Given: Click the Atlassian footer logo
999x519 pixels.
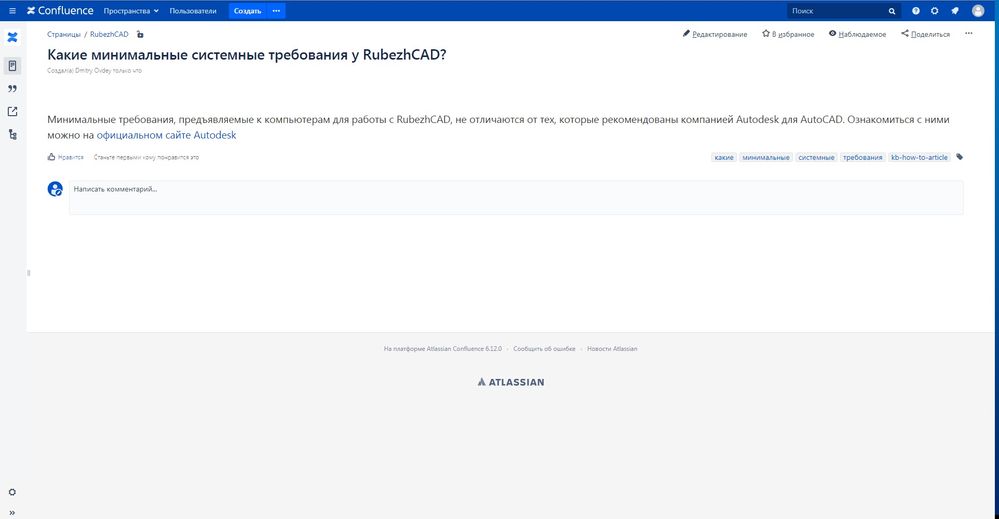Looking at the screenshot, I should [x=511, y=382].
